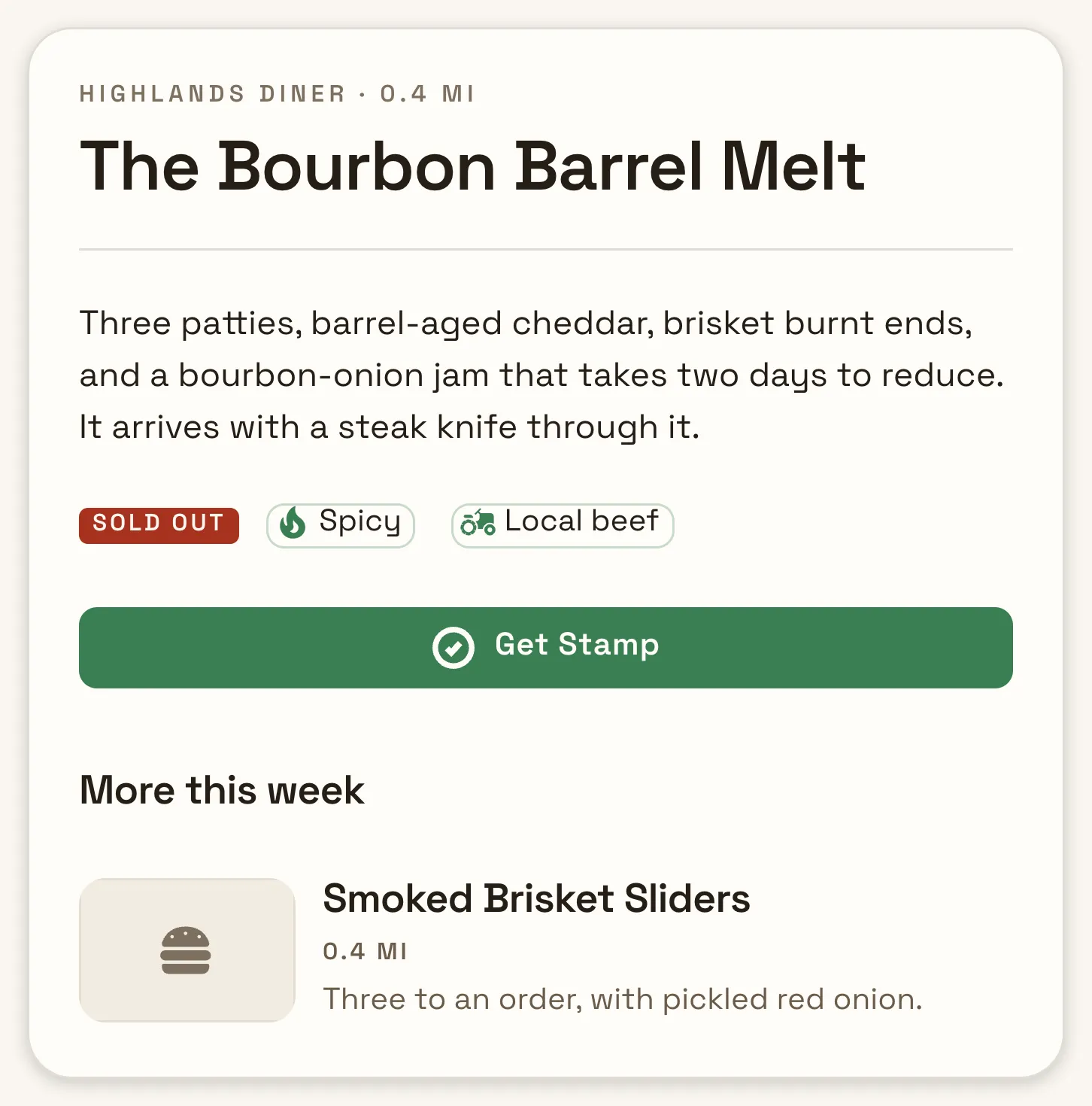This screenshot has width=1092, height=1106.
Task: Tap the Get Stamp button
Action: pos(546,648)
